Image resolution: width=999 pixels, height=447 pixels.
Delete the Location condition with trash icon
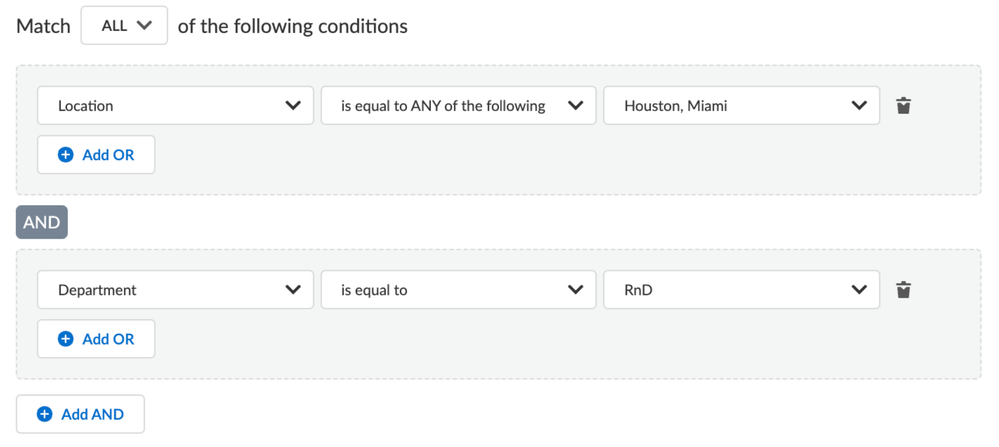point(903,106)
